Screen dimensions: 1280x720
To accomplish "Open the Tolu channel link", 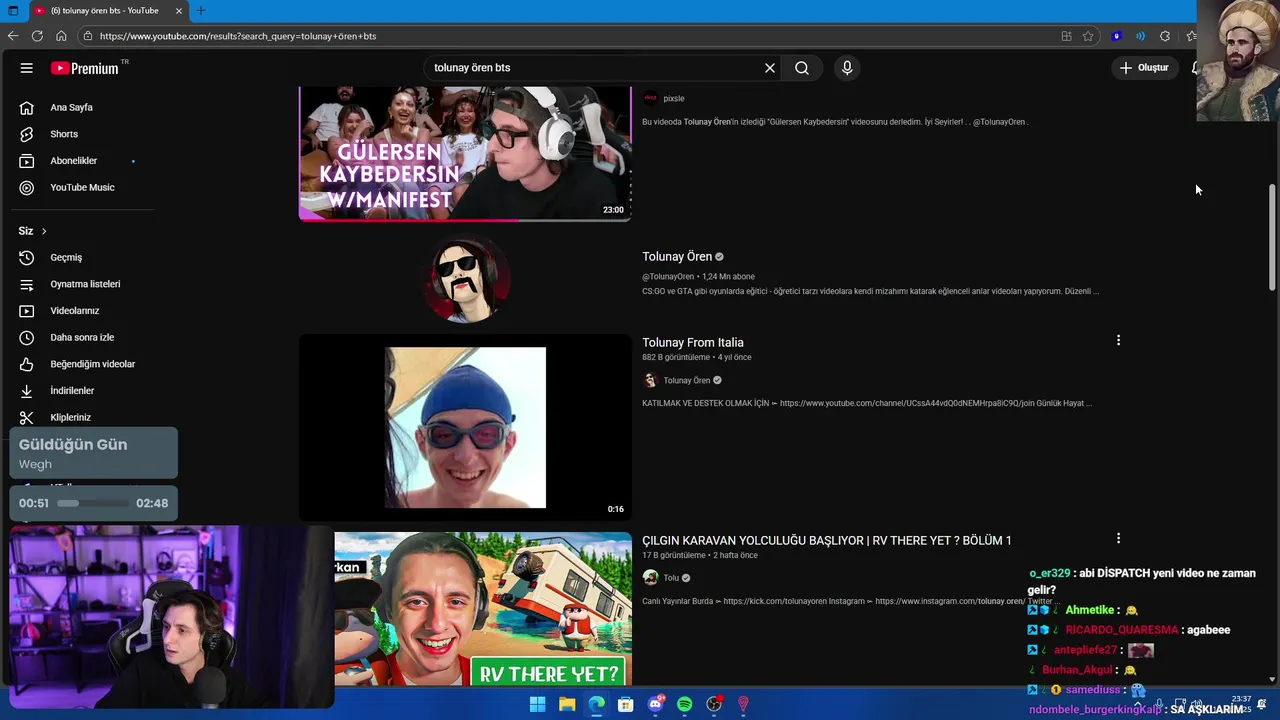I will coord(671,578).
